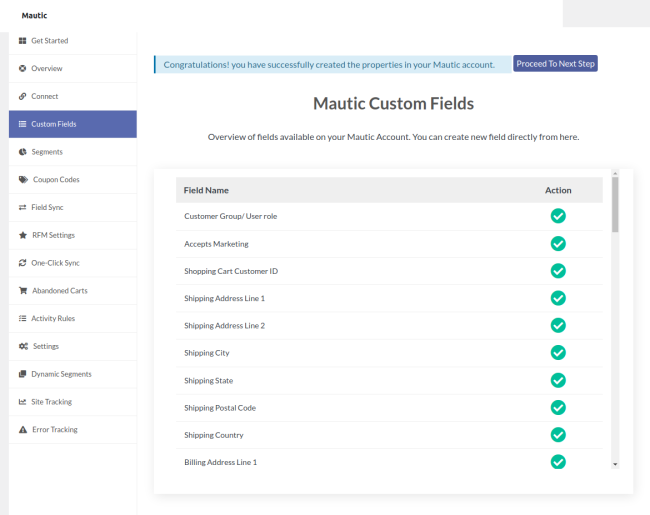Click the checkmark for Accepts Marketing field

point(558,244)
